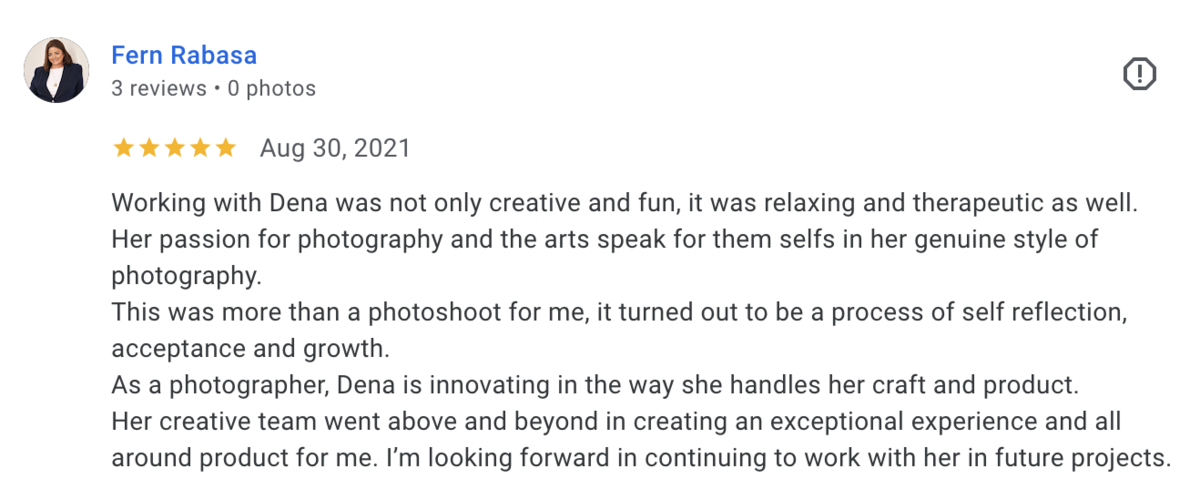Click the second yellow rating star
1200x489 pixels.
pos(149,149)
